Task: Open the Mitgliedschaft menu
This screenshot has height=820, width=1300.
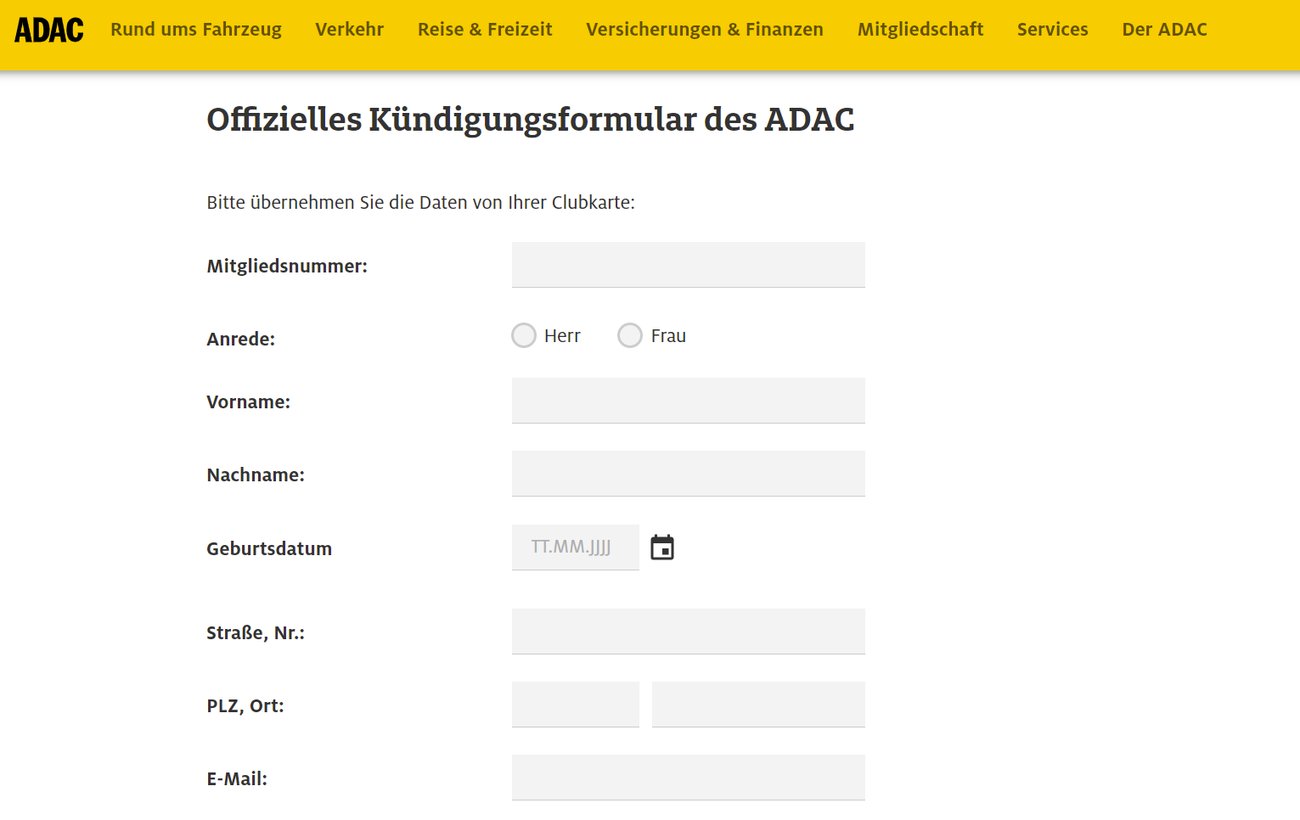Action: coord(920,30)
